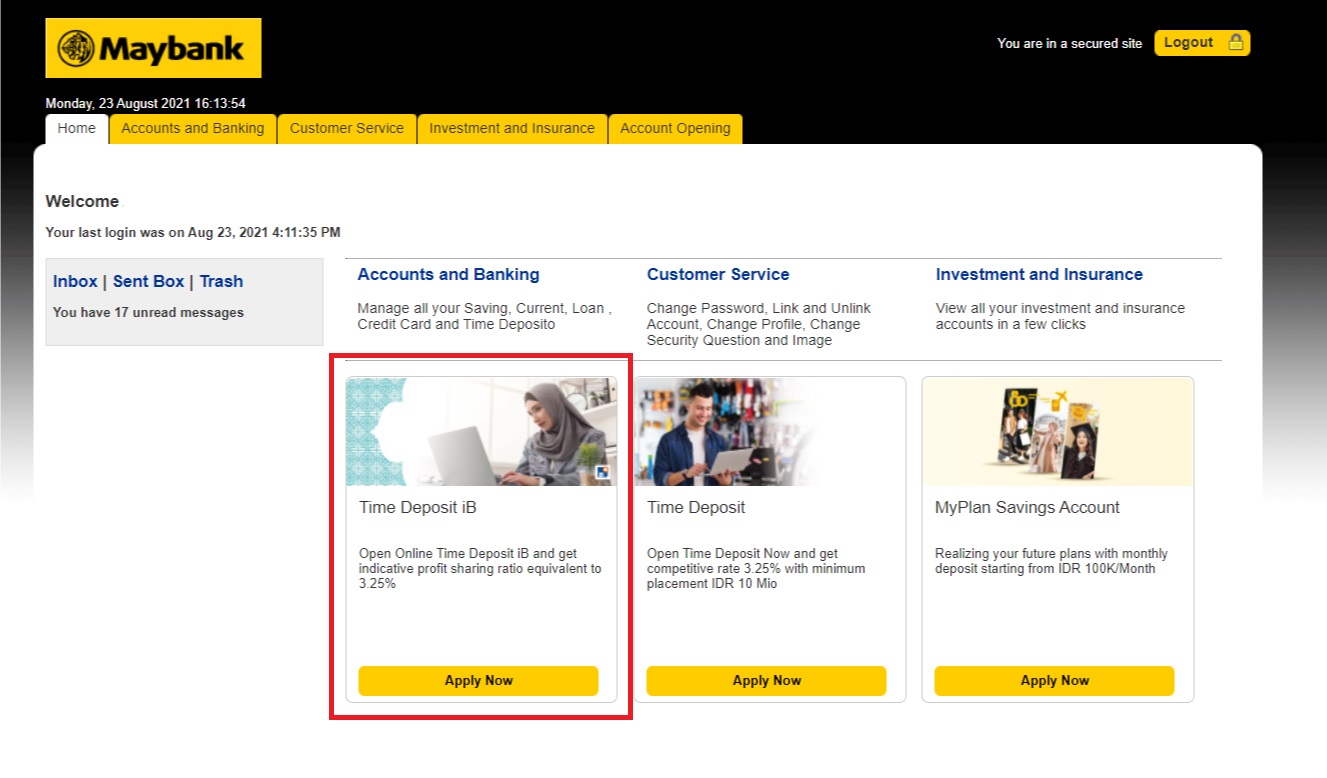Go to Investment and Insurance tab

click(512, 129)
